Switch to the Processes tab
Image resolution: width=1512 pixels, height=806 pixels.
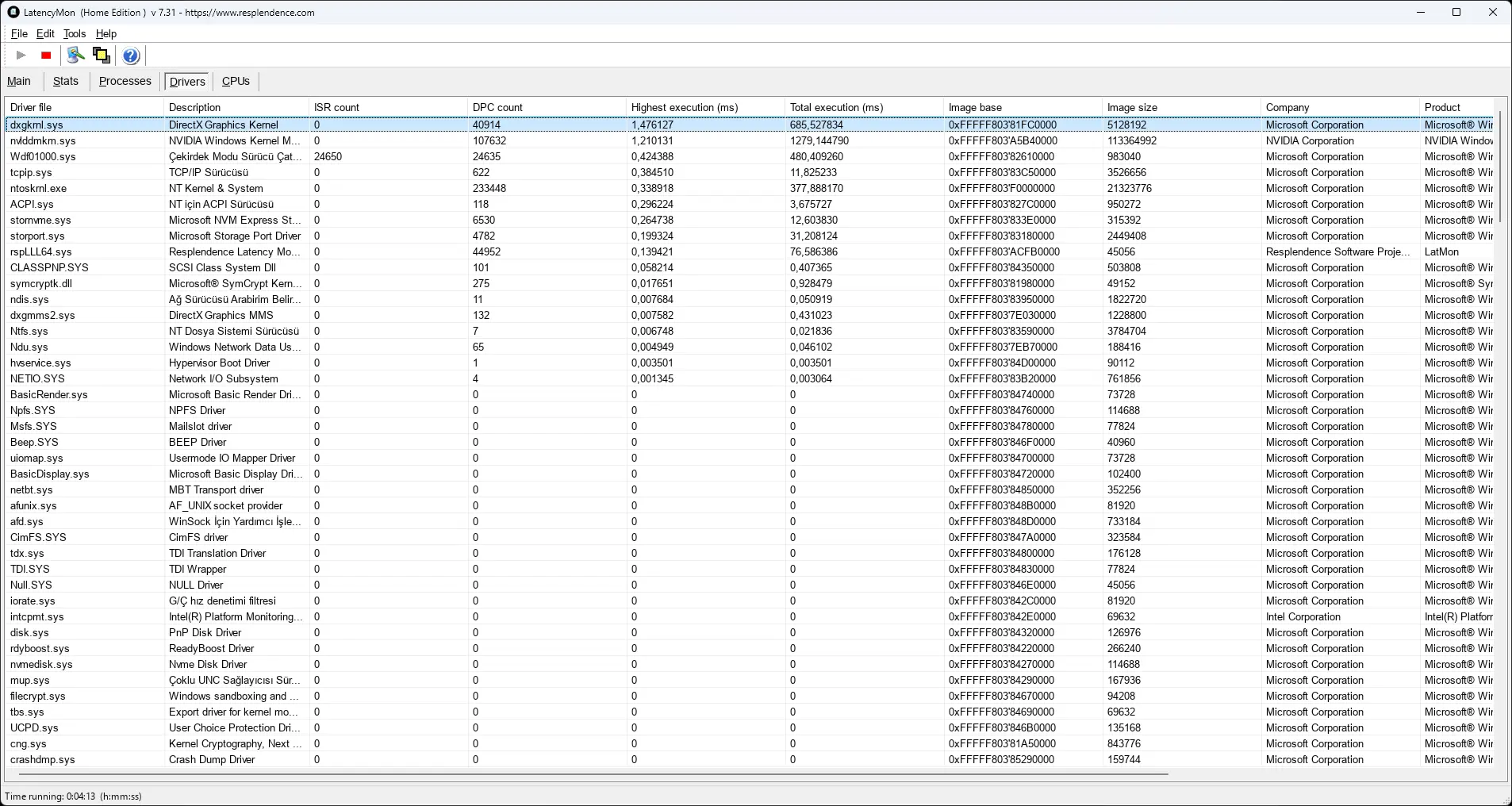pyautogui.click(x=125, y=81)
